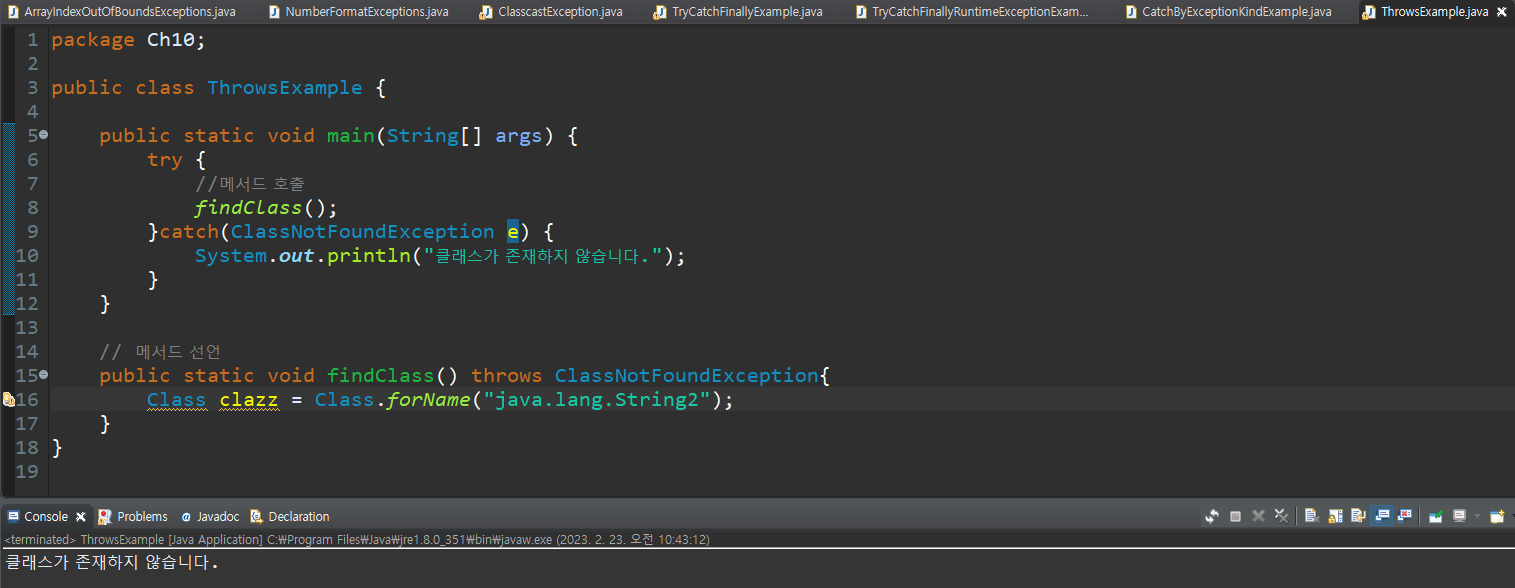The image size is (1515, 588).
Task: Open the TryCatchFinallyExample.java tab
Action: tap(747, 12)
